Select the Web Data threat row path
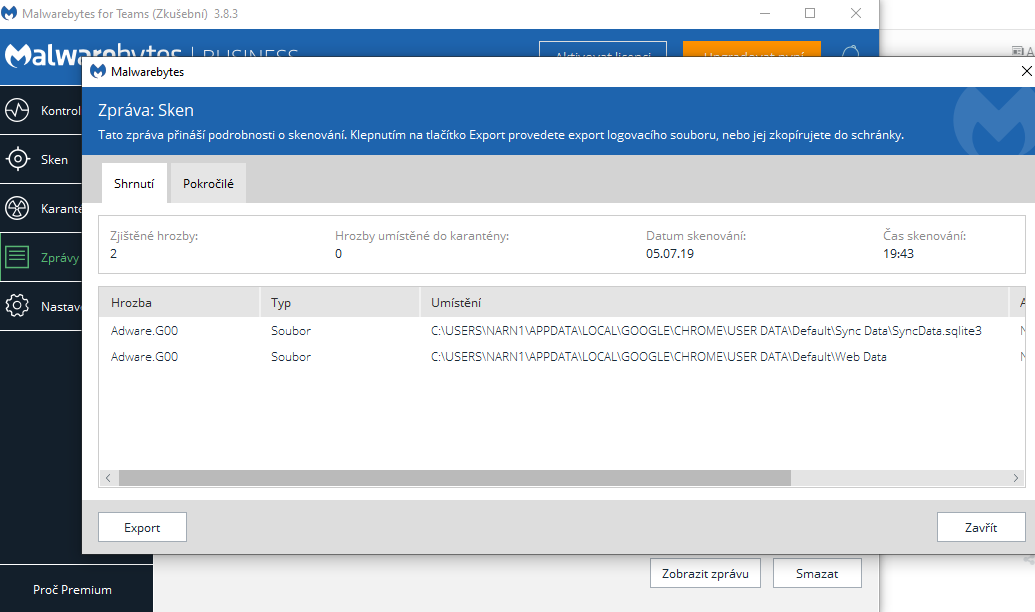This screenshot has width=1035, height=612. pos(659,357)
